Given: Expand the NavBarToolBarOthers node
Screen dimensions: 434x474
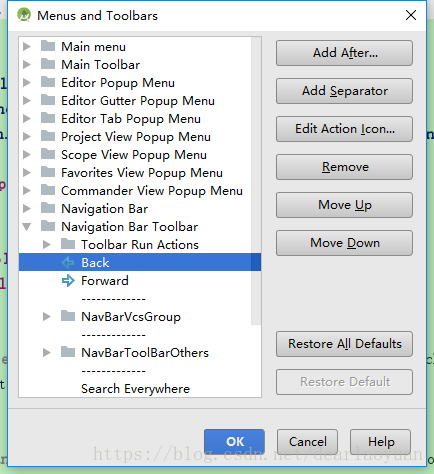Looking at the screenshot, I should pyautogui.click(x=47, y=352).
